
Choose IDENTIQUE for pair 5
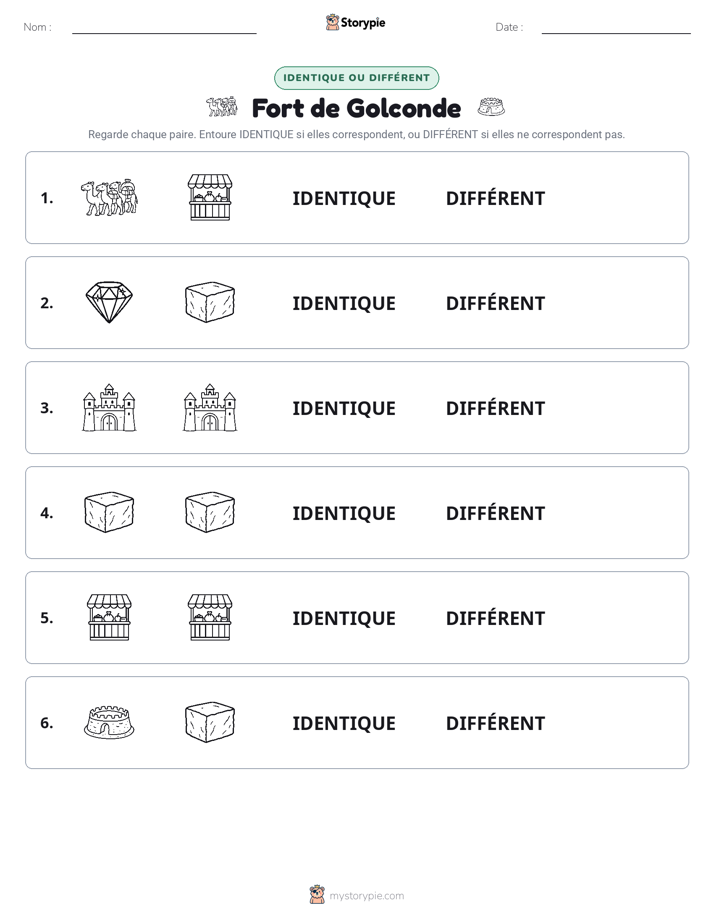coord(344,618)
